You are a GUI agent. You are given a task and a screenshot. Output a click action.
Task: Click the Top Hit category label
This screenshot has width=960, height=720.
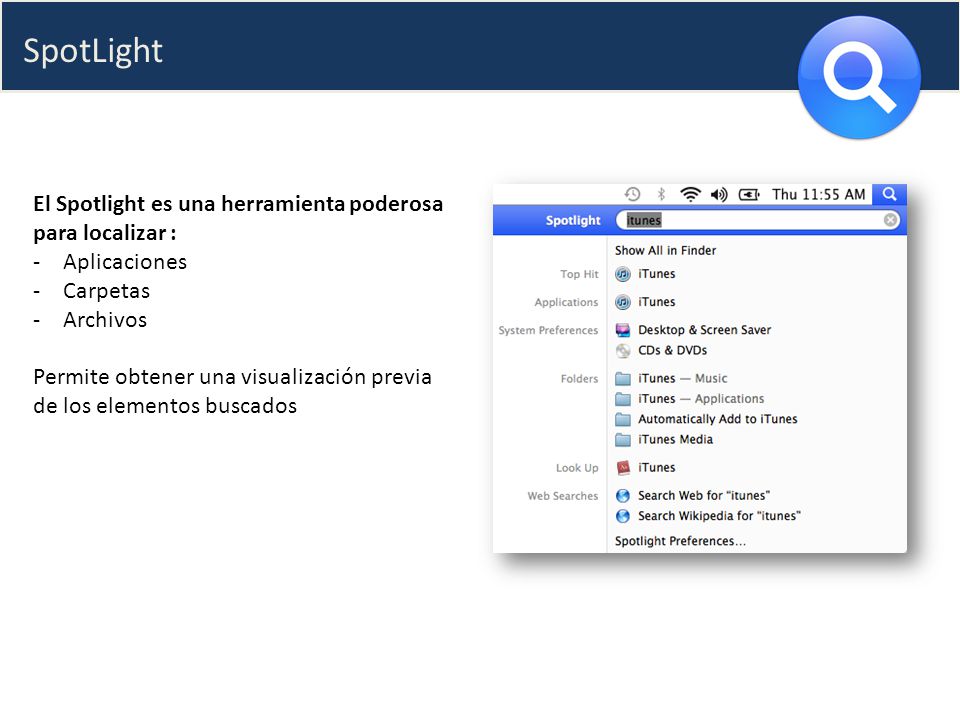pyautogui.click(x=579, y=274)
